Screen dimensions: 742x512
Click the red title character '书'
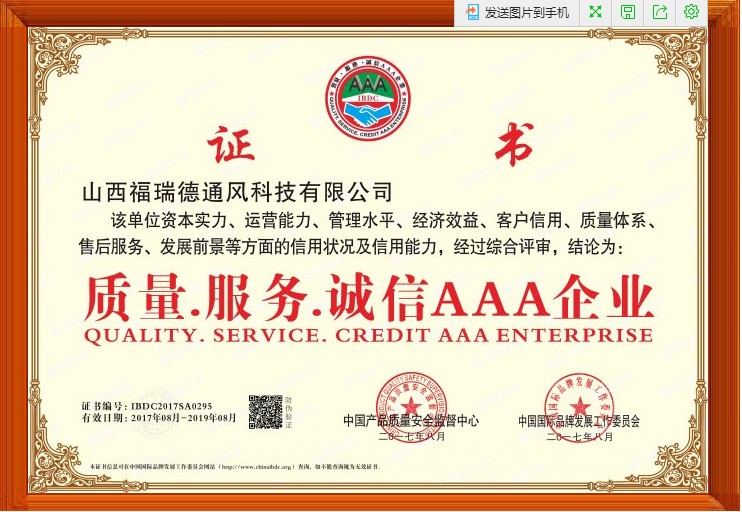[514, 144]
